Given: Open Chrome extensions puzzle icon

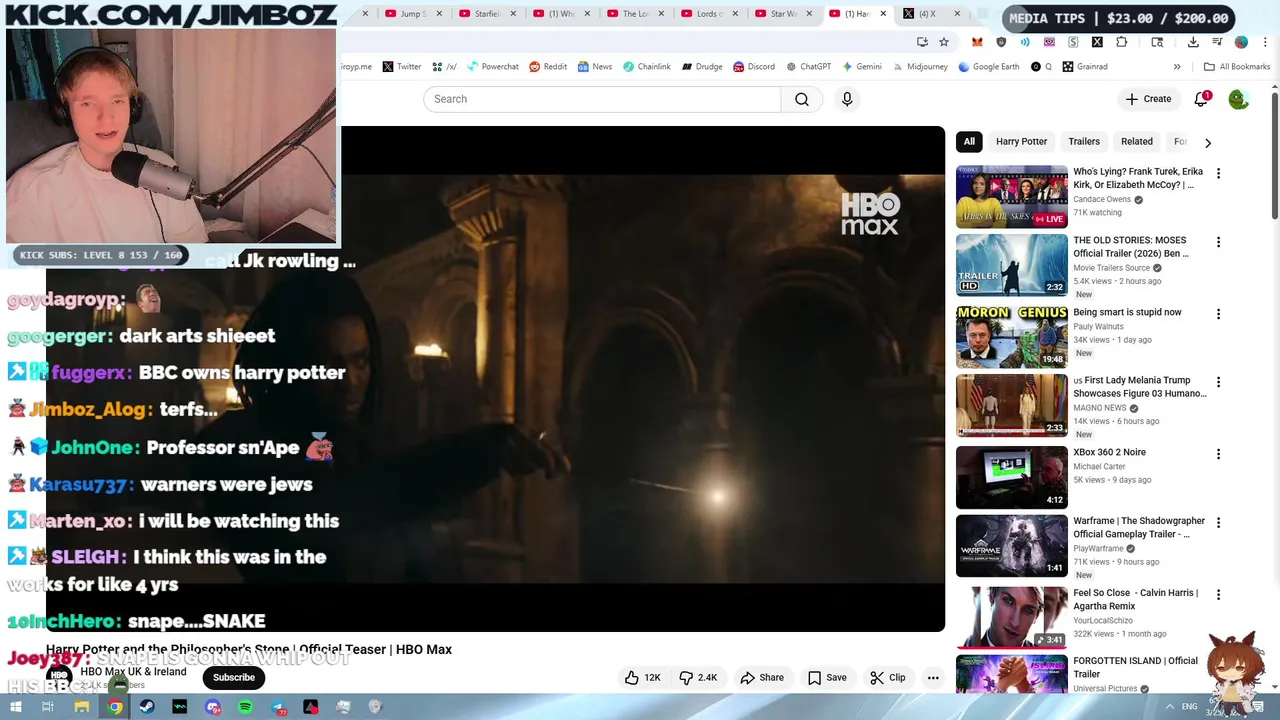Looking at the screenshot, I should pyautogui.click(x=1121, y=42).
